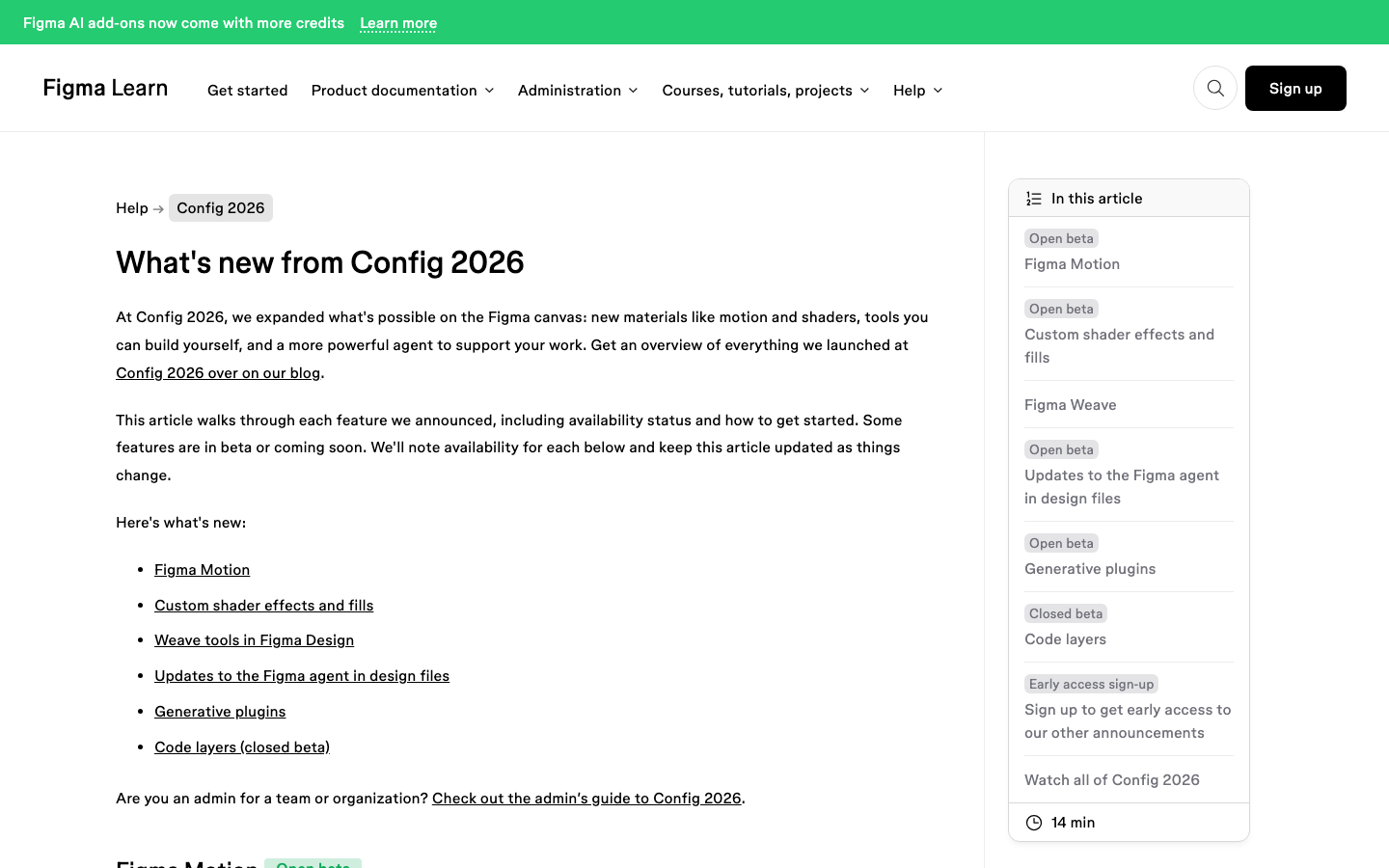Go to Figma Learn home logo
Image resolution: width=1389 pixels, height=868 pixels.
(x=105, y=88)
